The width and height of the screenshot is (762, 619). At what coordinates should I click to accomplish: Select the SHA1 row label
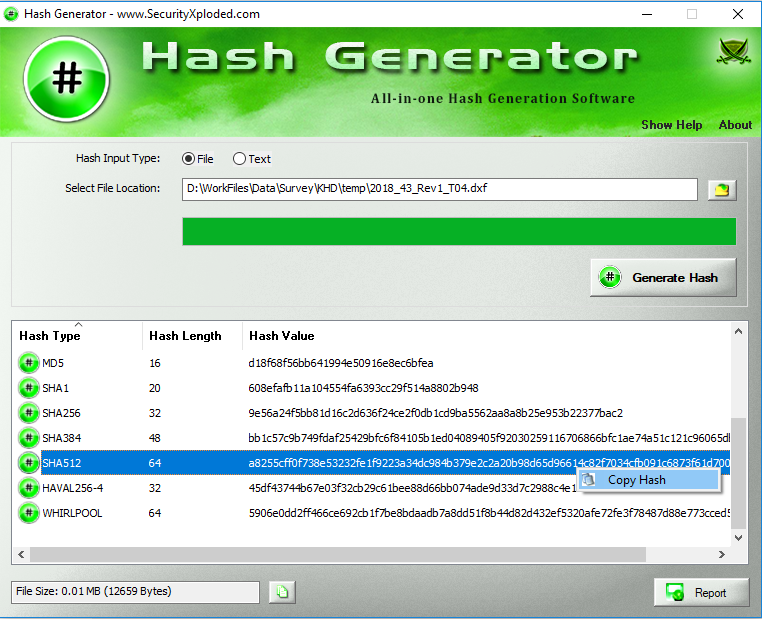(x=55, y=388)
